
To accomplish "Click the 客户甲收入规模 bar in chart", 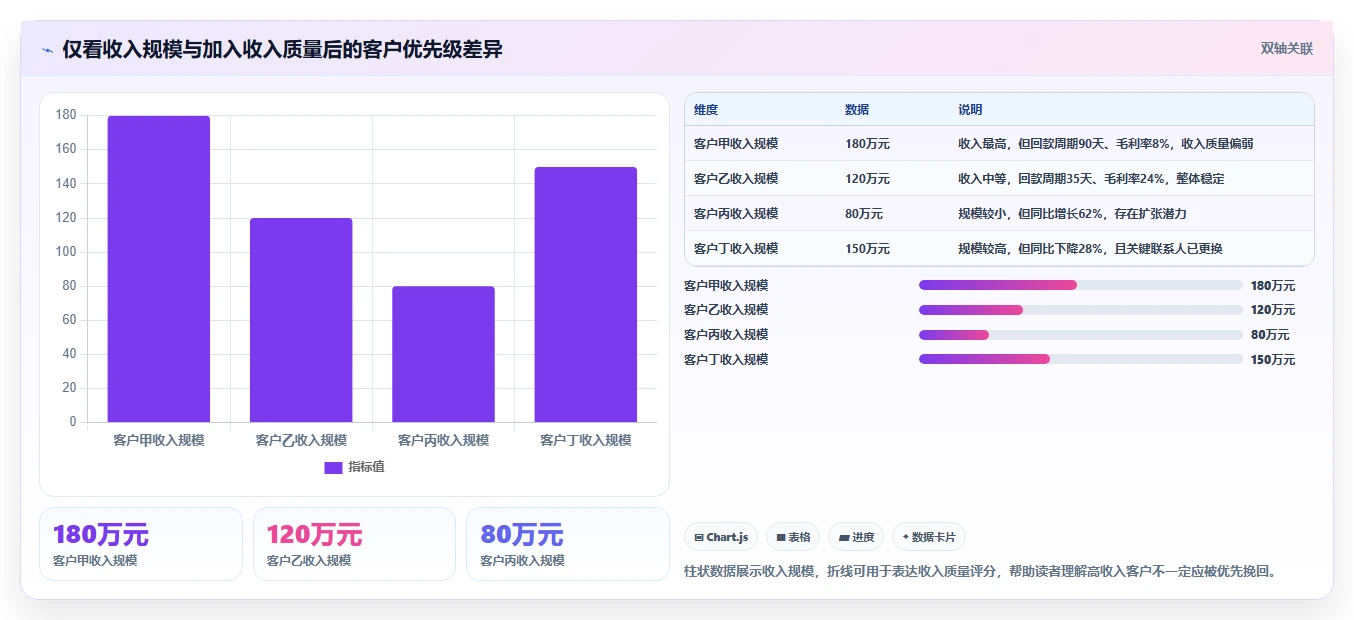I will [159, 269].
